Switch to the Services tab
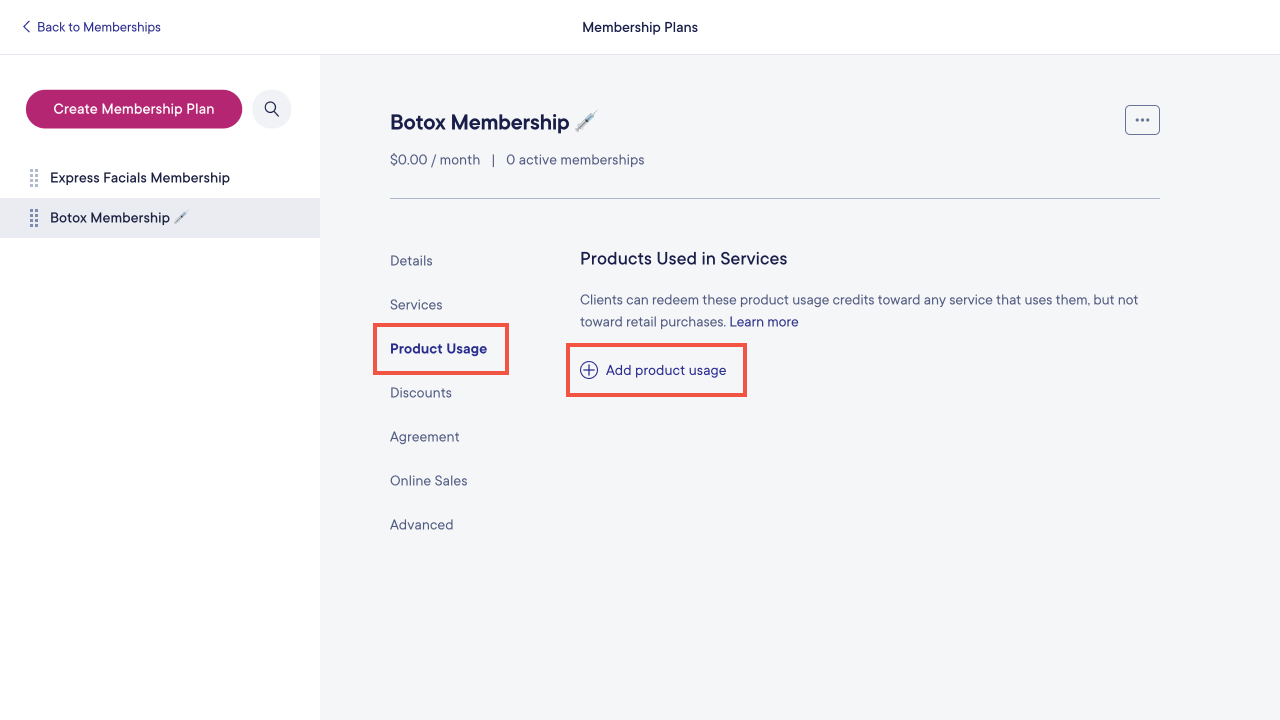The width and height of the screenshot is (1280, 720). click(416, 305)
